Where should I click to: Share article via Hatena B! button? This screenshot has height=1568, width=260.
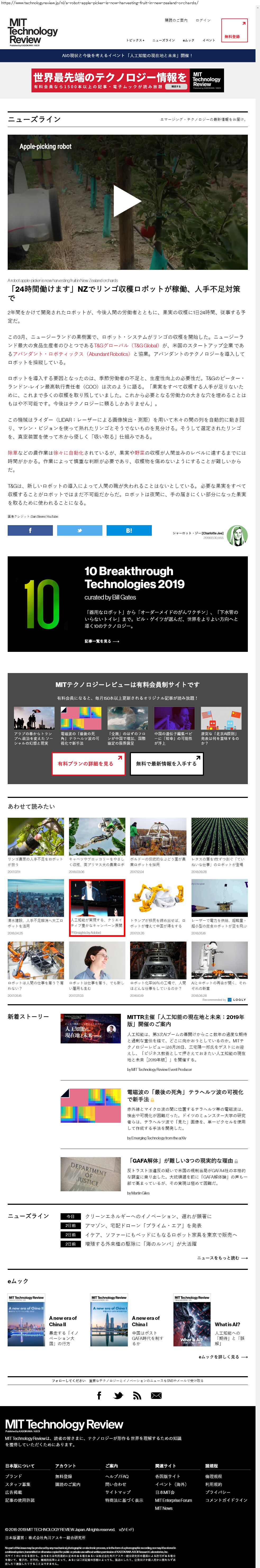coord(129,531)
